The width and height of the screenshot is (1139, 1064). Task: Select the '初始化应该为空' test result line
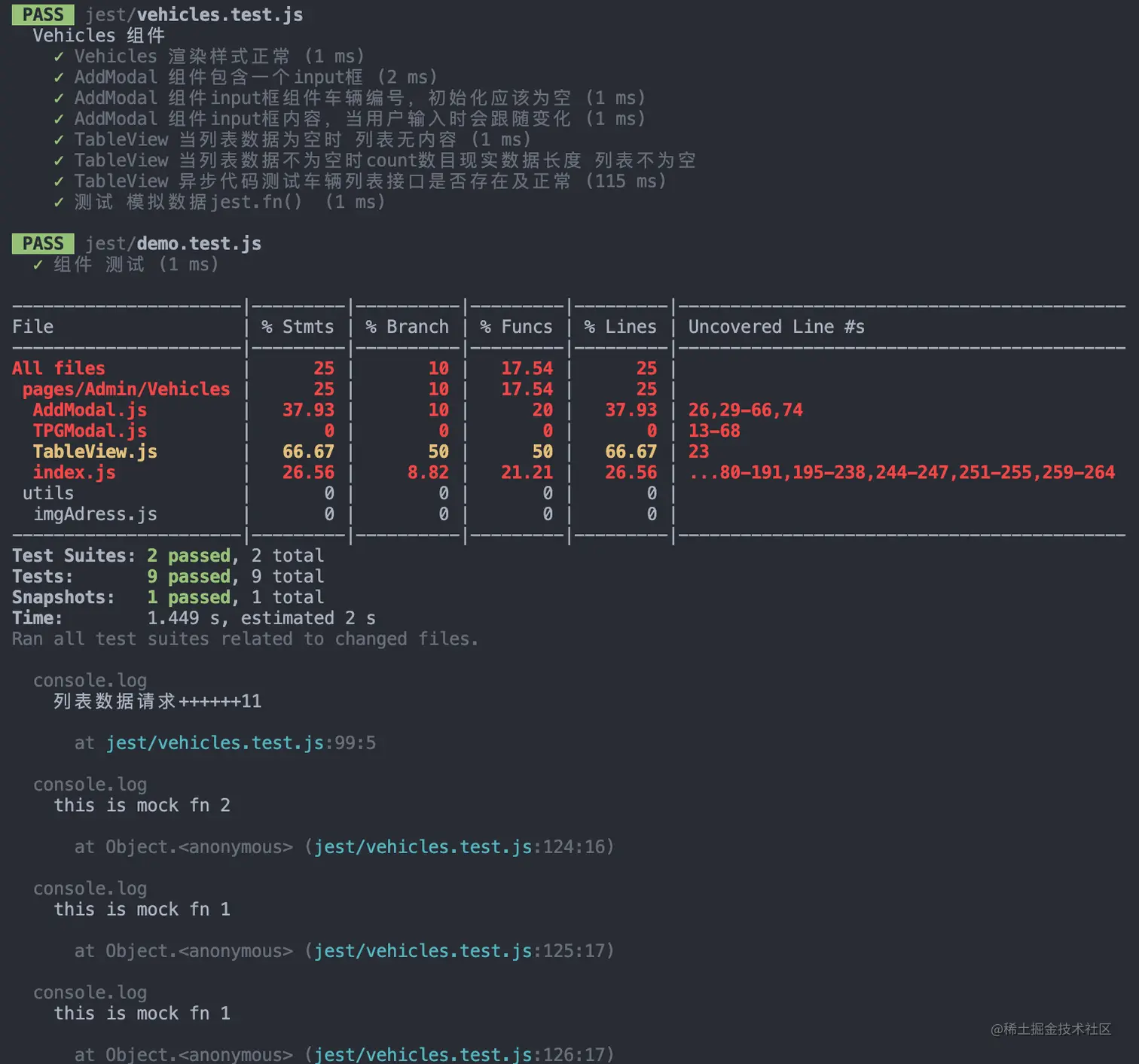[350, 98]
